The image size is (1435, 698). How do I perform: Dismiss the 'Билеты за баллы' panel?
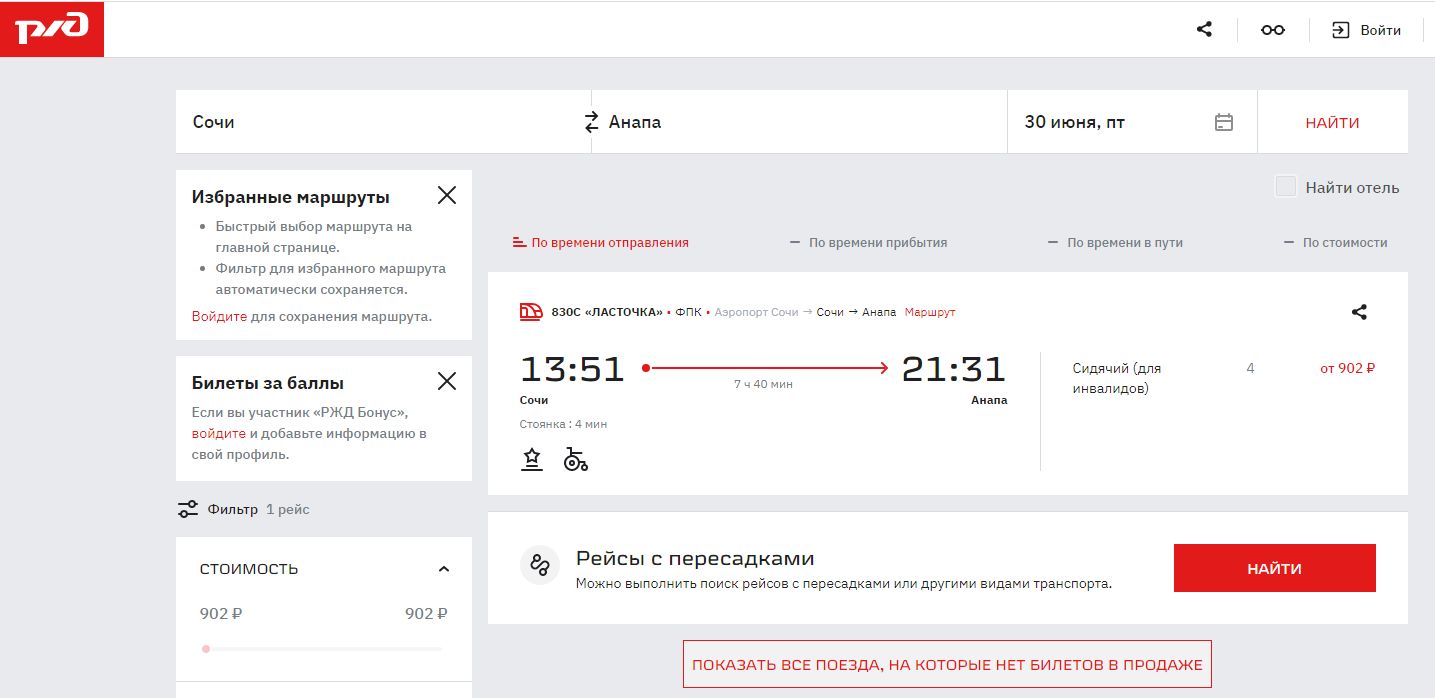point(447,381)
